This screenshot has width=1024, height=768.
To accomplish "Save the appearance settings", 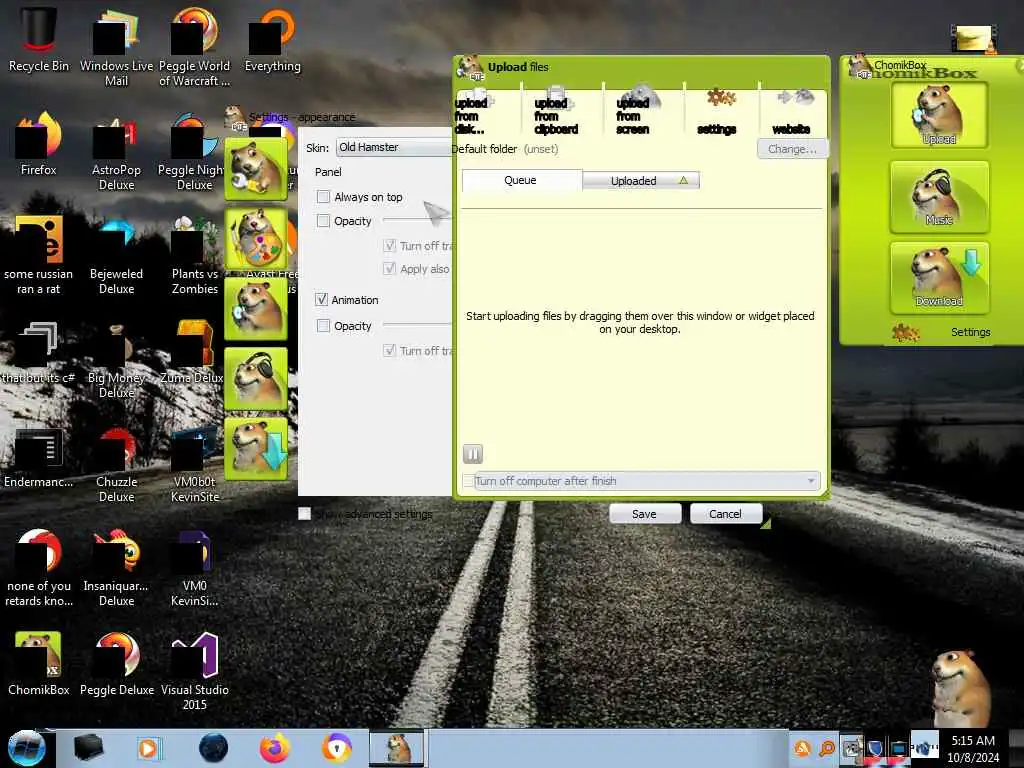I will [645, 514].
